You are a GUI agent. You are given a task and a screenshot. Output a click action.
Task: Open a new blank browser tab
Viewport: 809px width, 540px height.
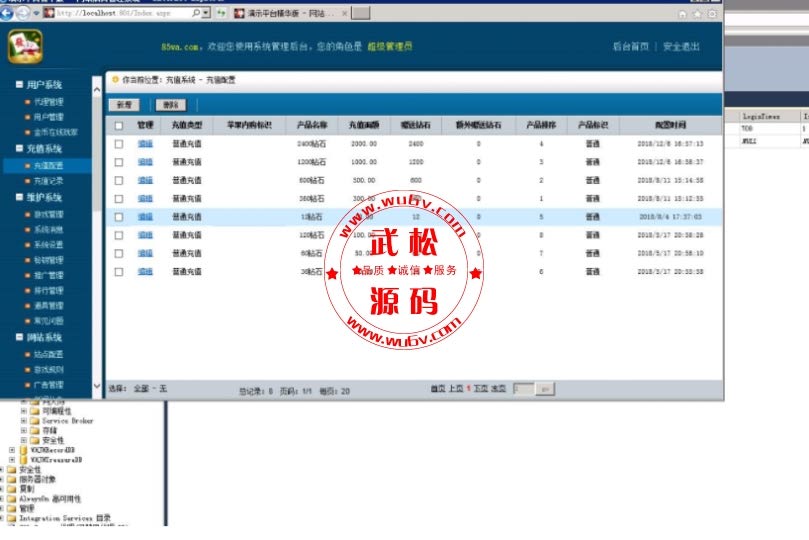pyautogui.click(x=361, y=13)
